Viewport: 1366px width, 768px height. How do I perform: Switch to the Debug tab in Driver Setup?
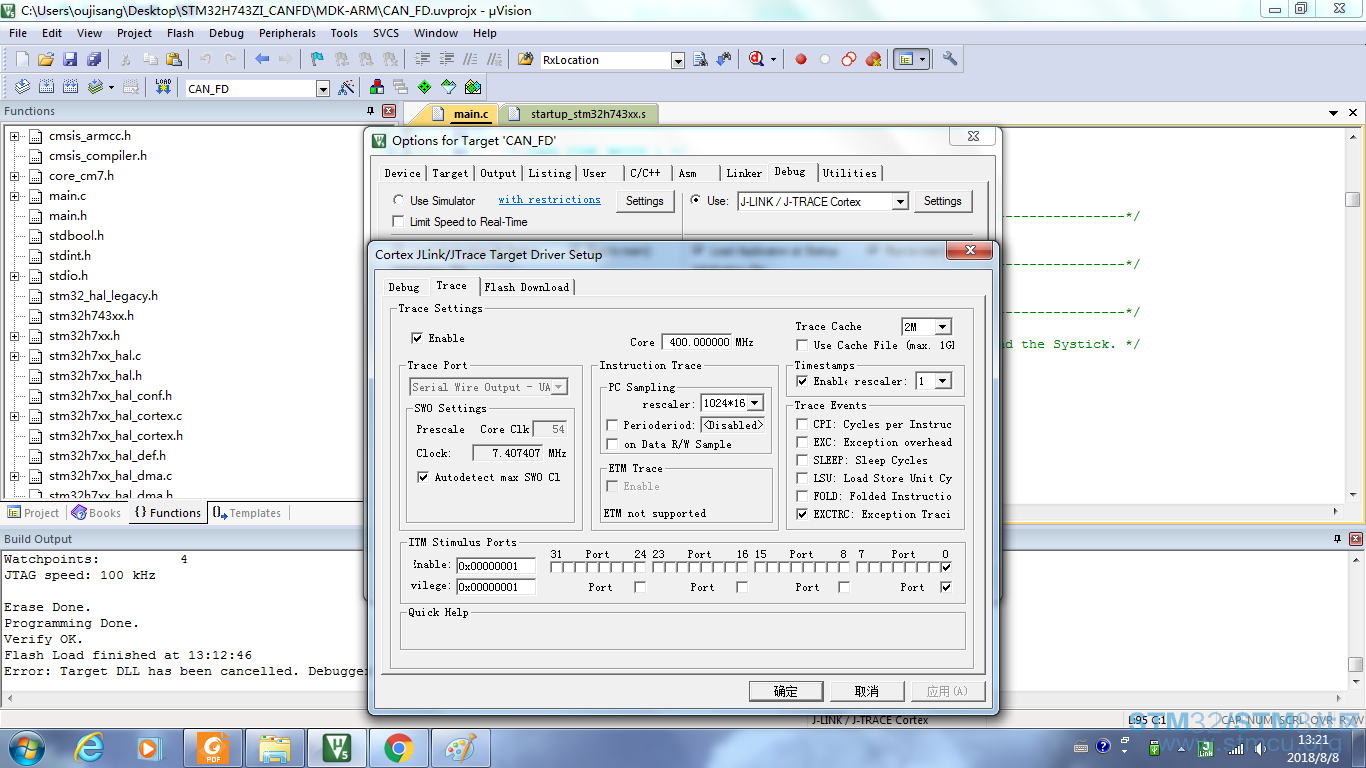coord(404,287)
